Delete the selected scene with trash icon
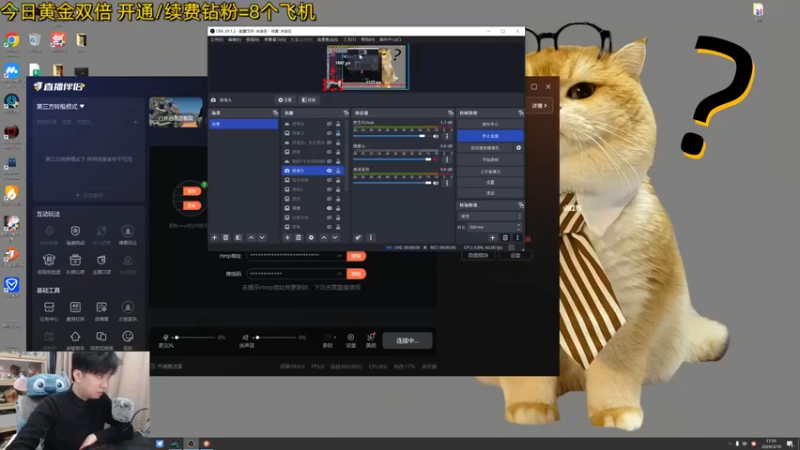Viewport: 800px width, 450px height. (x=226, y=238)
